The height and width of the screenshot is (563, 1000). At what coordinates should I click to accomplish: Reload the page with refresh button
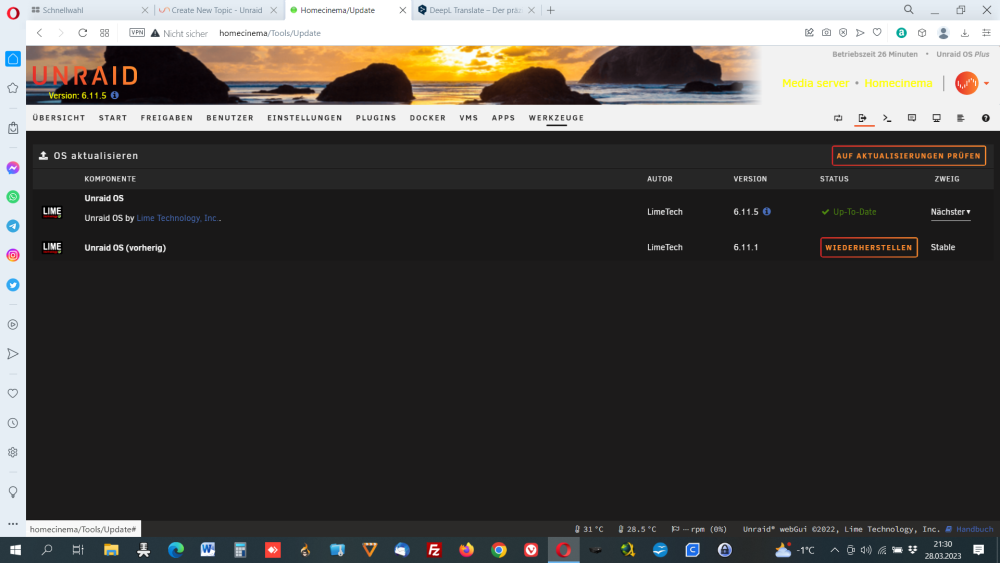pos(82,33)
